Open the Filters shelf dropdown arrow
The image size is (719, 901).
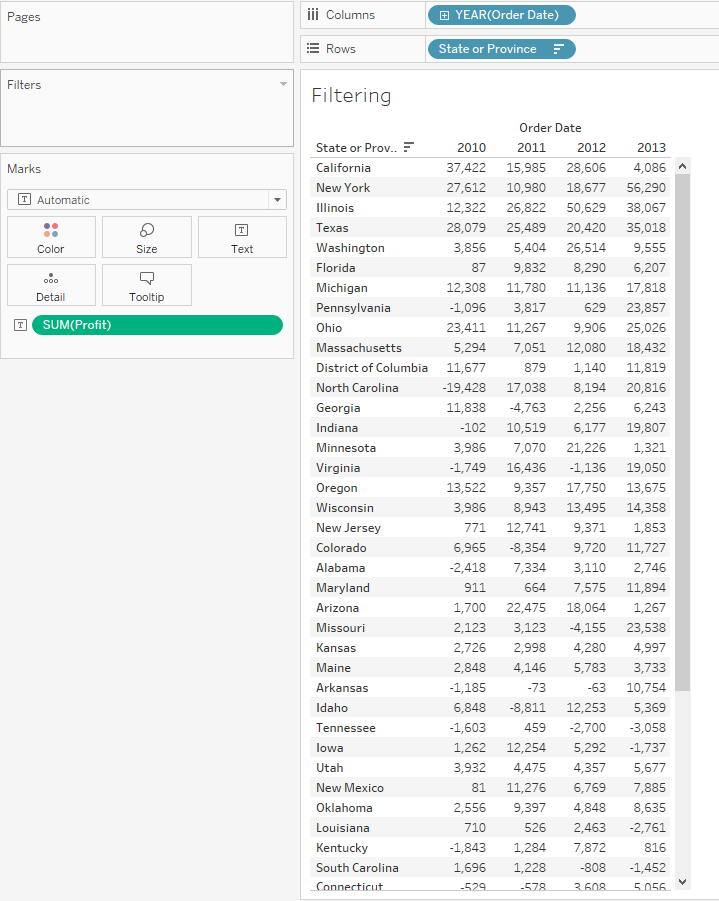283,84
